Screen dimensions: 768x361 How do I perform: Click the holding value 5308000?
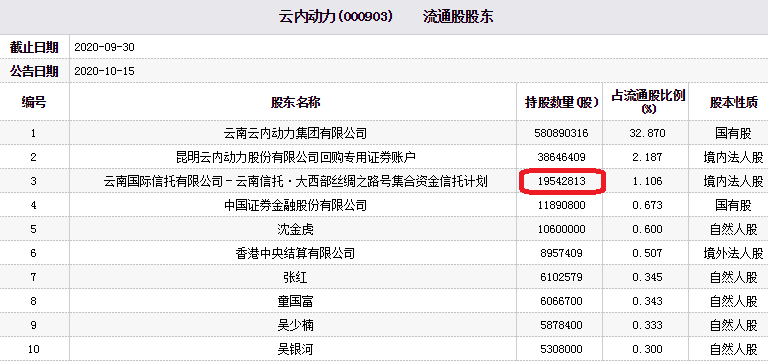coord(562,350)
